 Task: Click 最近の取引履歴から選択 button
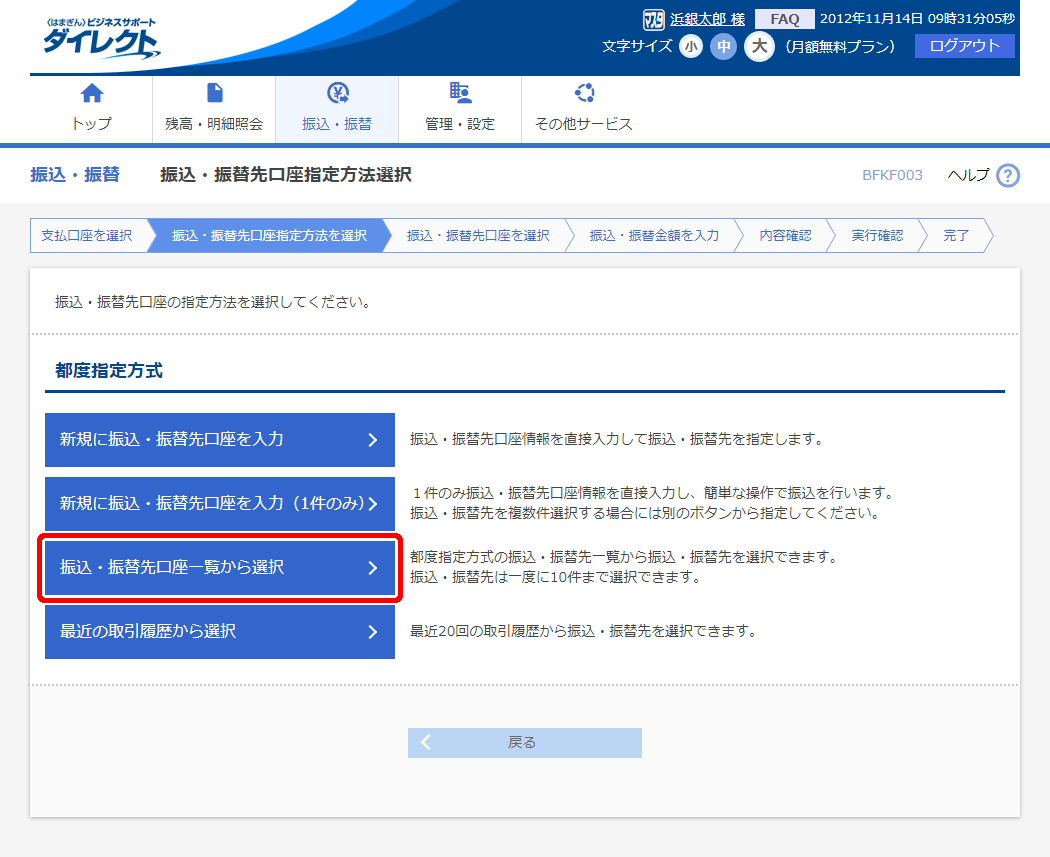(220, 632)
